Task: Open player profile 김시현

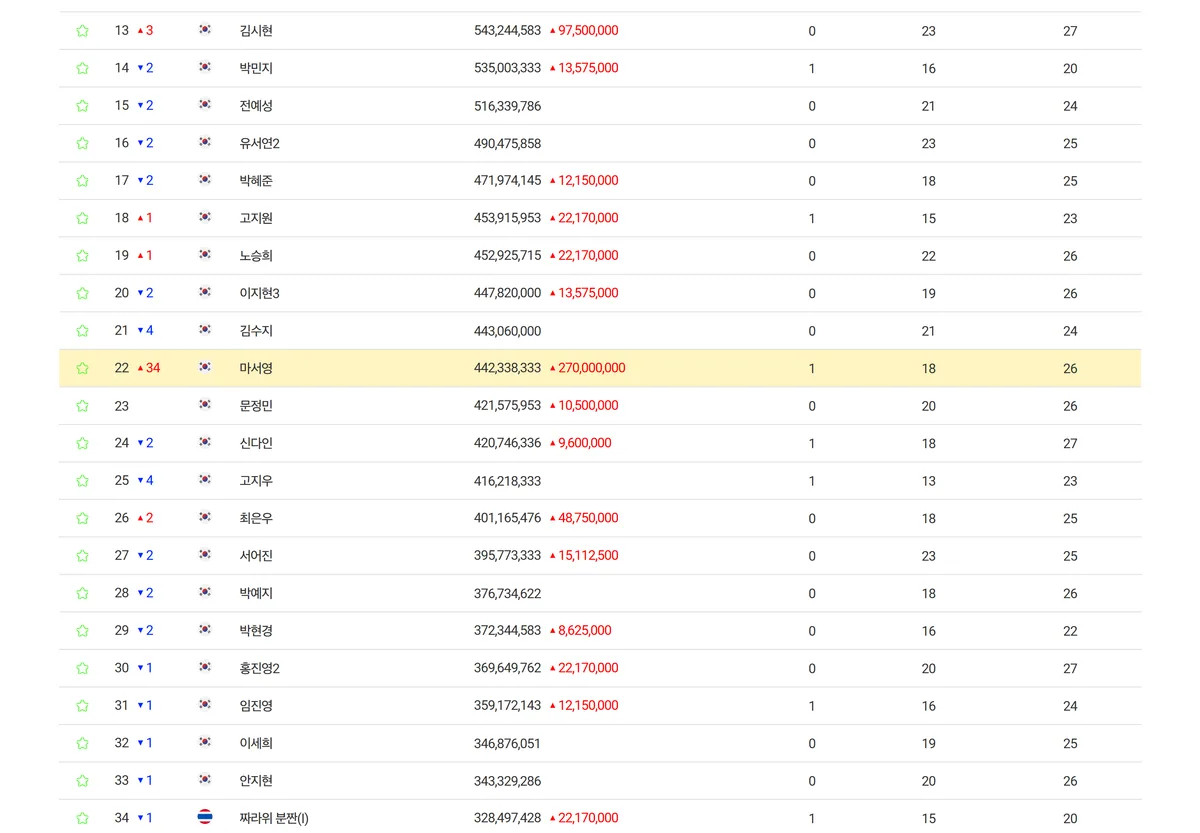Action: pos(256,31)
